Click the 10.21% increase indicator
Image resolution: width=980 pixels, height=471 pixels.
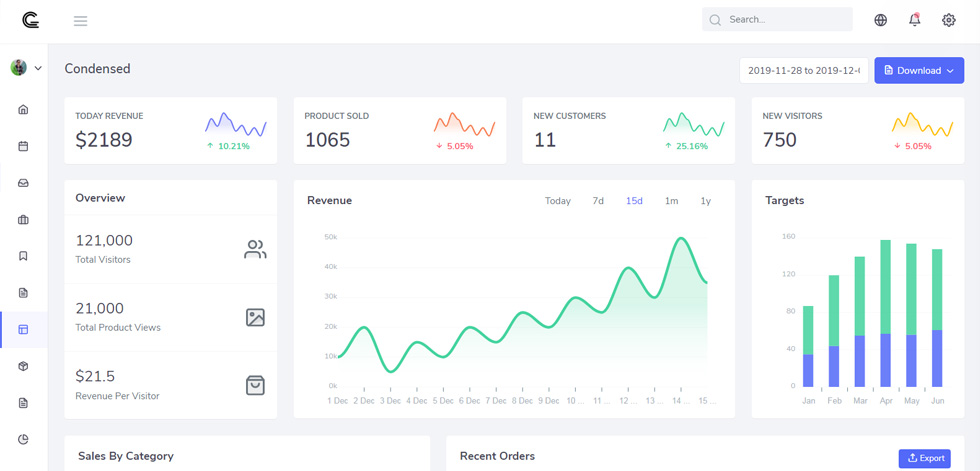228,146
